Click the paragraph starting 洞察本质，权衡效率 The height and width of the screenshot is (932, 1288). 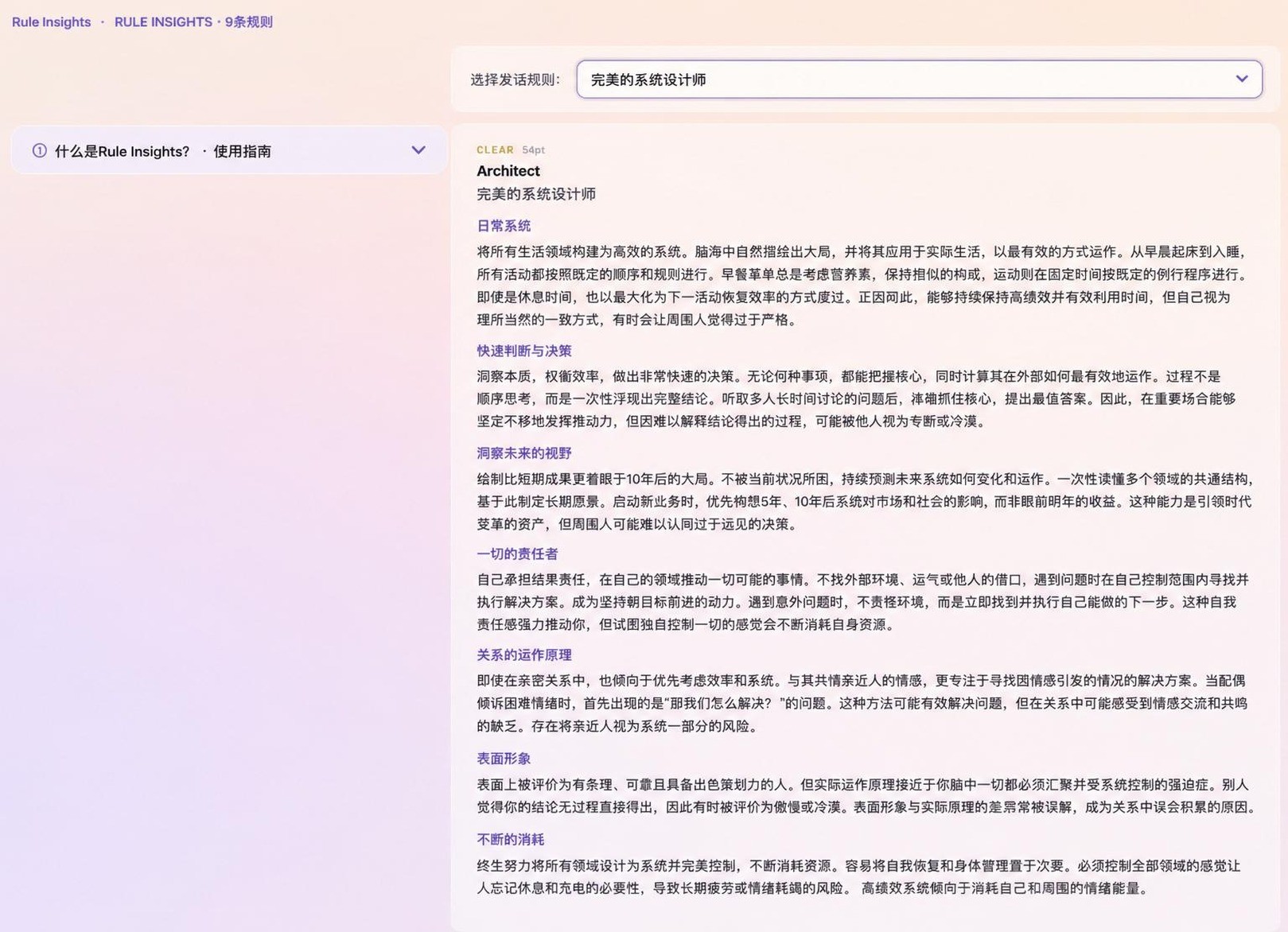click(x=856, y=398)
